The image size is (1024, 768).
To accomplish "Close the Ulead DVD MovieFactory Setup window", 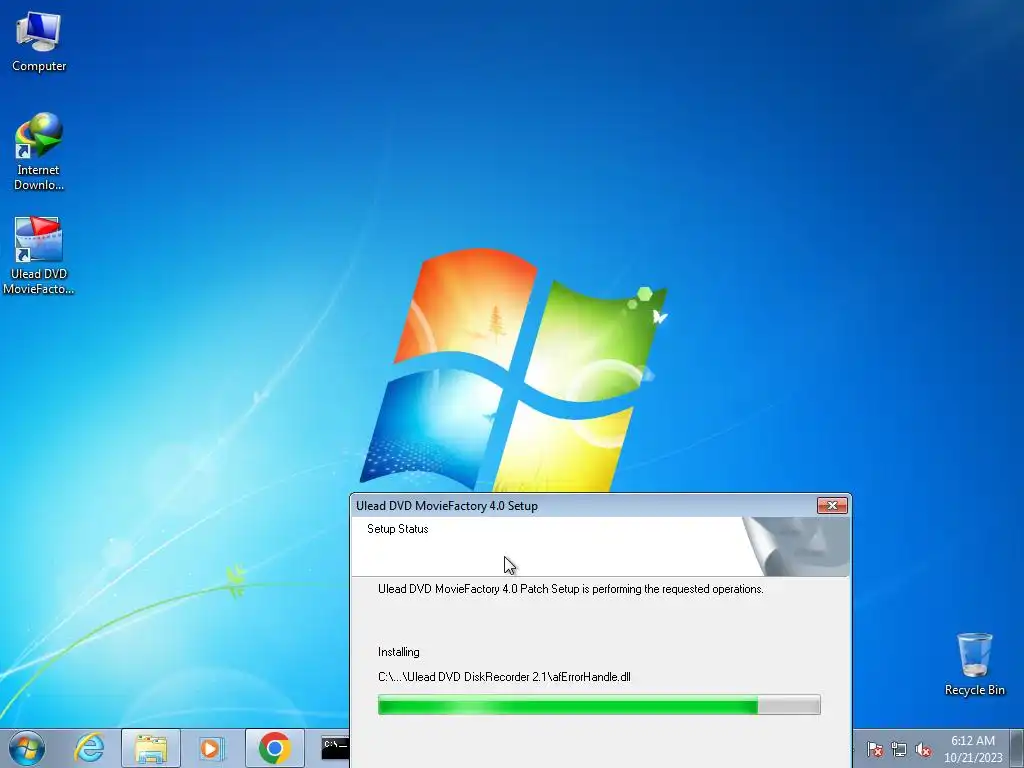I will point(832,505).
